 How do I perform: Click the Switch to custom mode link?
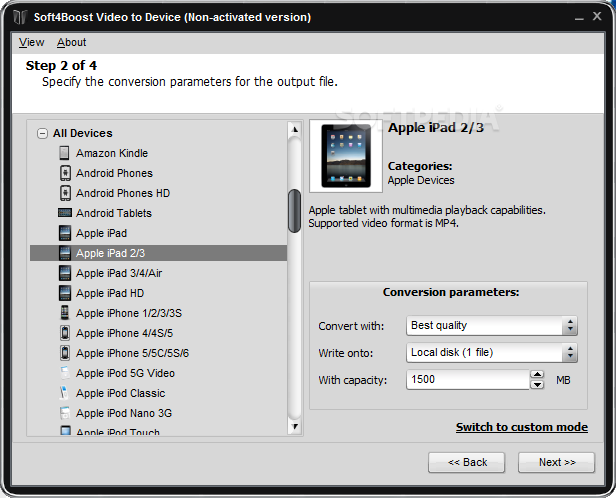[x=522, y=427]
